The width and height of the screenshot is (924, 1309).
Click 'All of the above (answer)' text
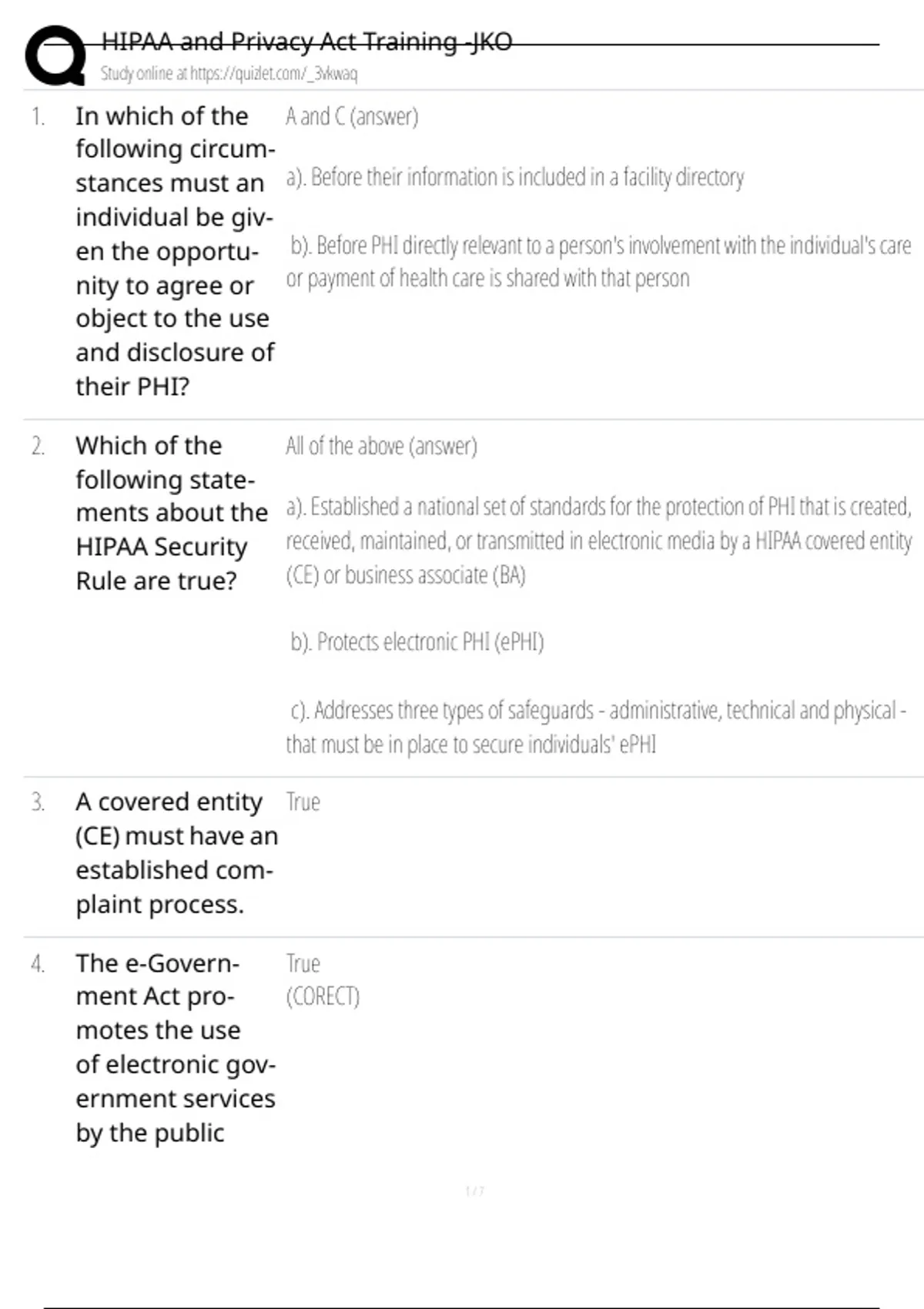(381, 447)
